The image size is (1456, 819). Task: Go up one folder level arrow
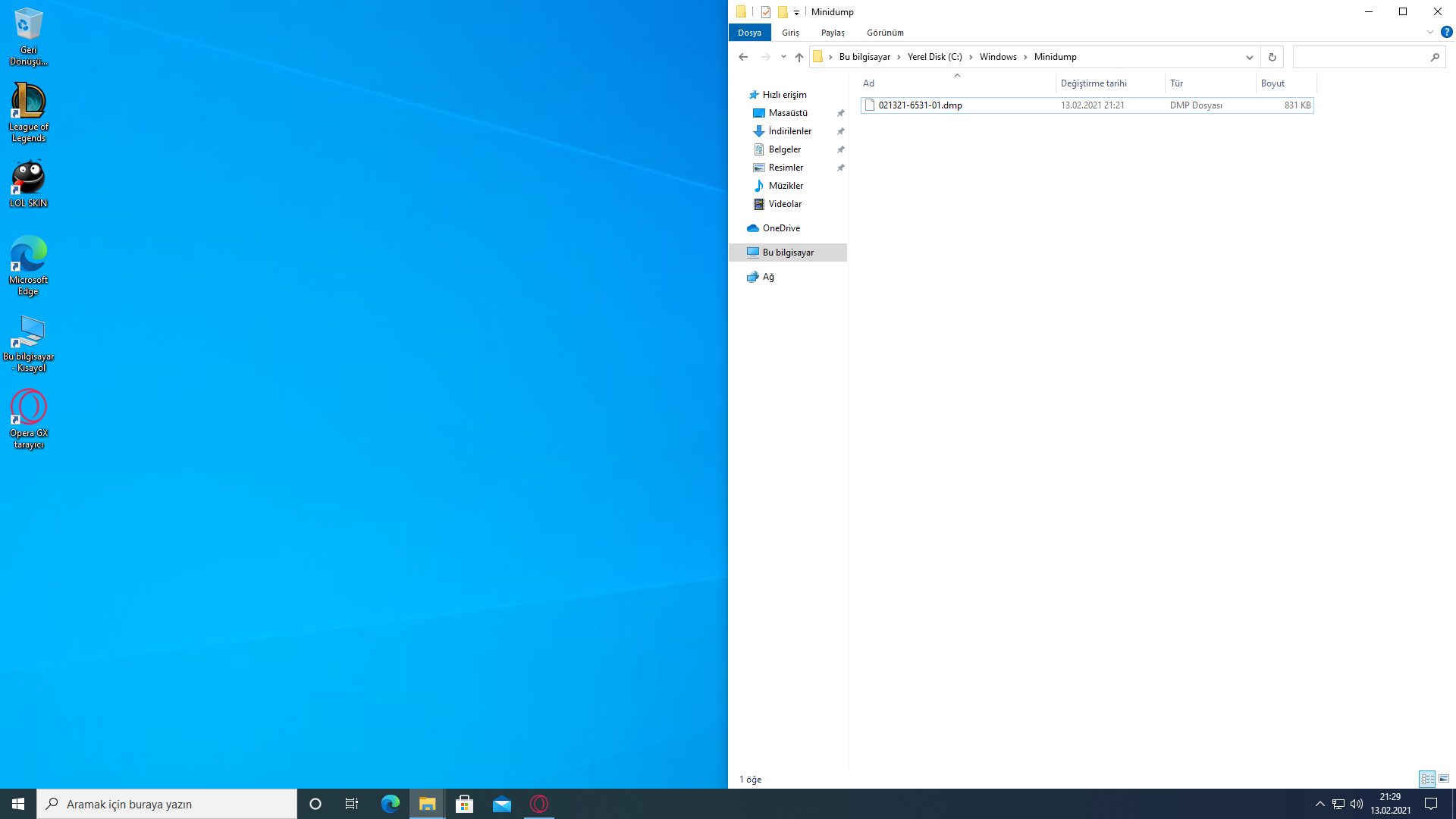click(x=799, y=57)
